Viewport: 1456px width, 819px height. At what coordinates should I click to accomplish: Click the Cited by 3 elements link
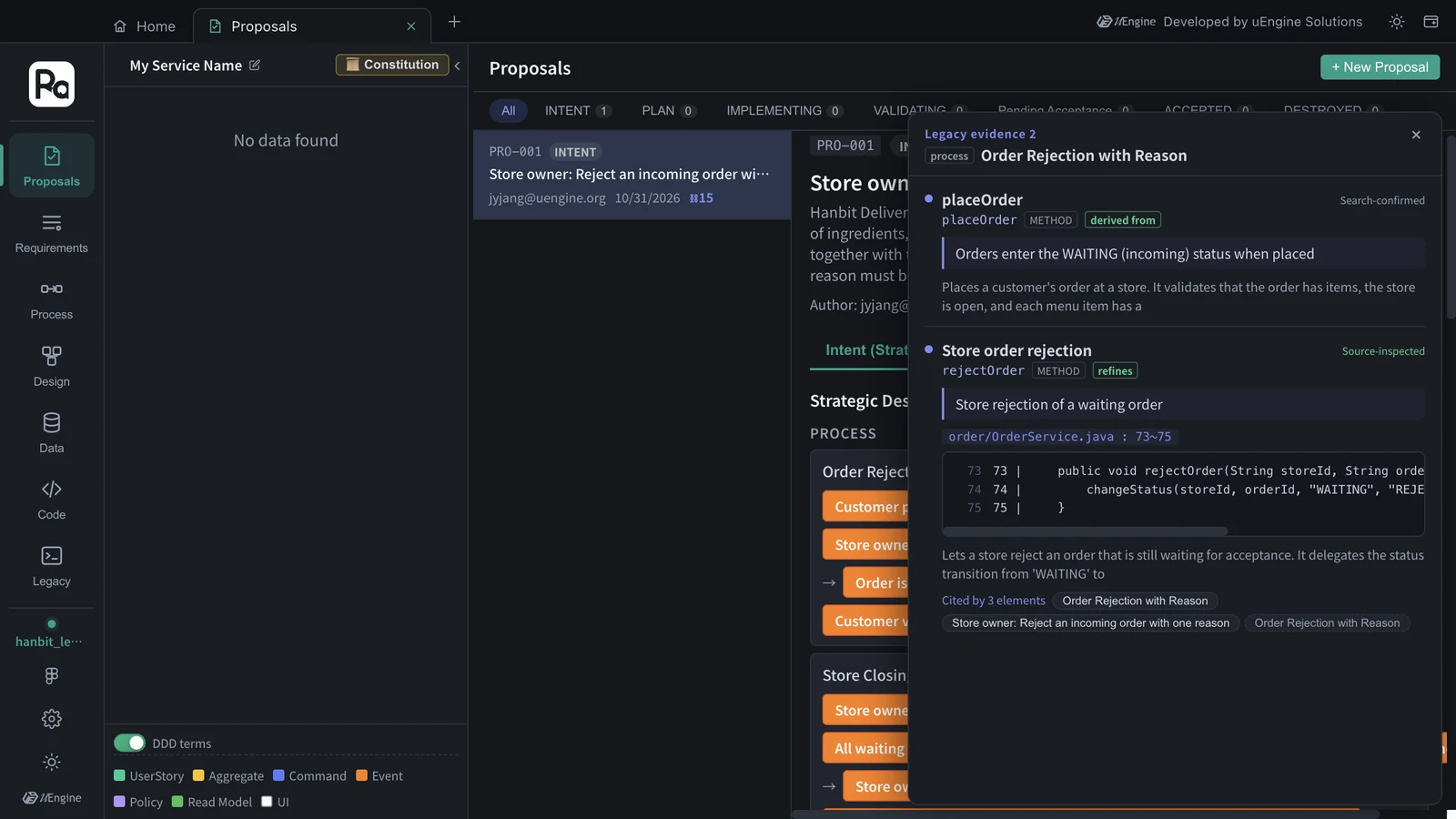tap(993, 601)
